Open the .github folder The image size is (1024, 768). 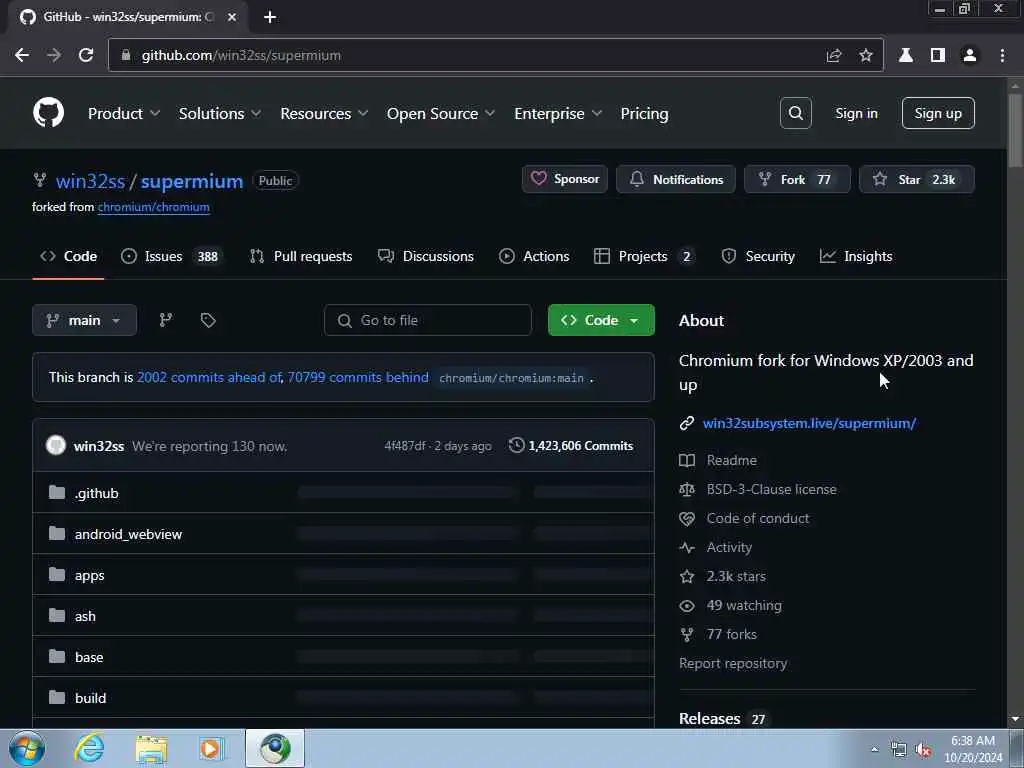97,493
